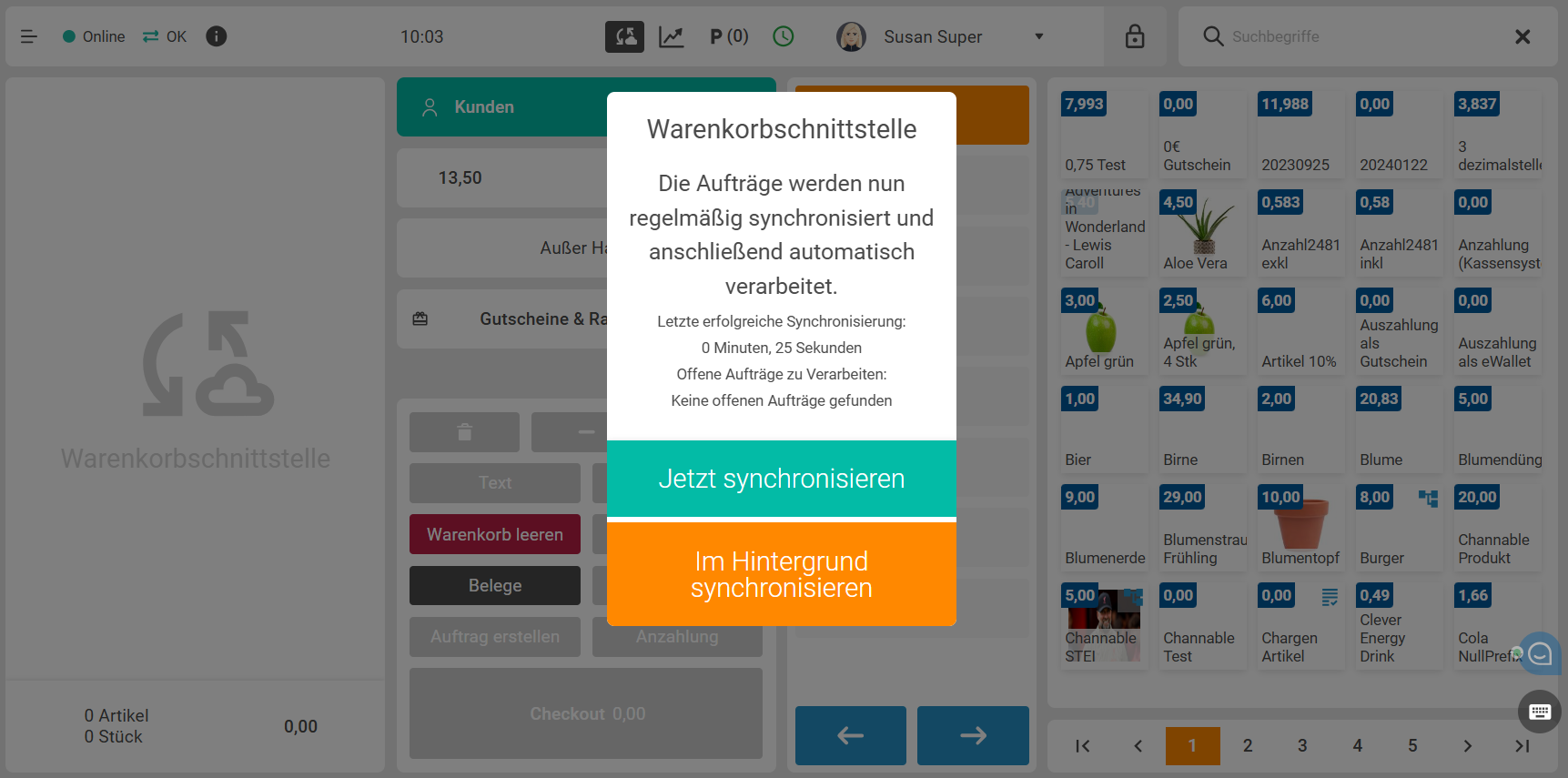
Task: Open the hamburger menu in top bar
Action: pos(29,36)
